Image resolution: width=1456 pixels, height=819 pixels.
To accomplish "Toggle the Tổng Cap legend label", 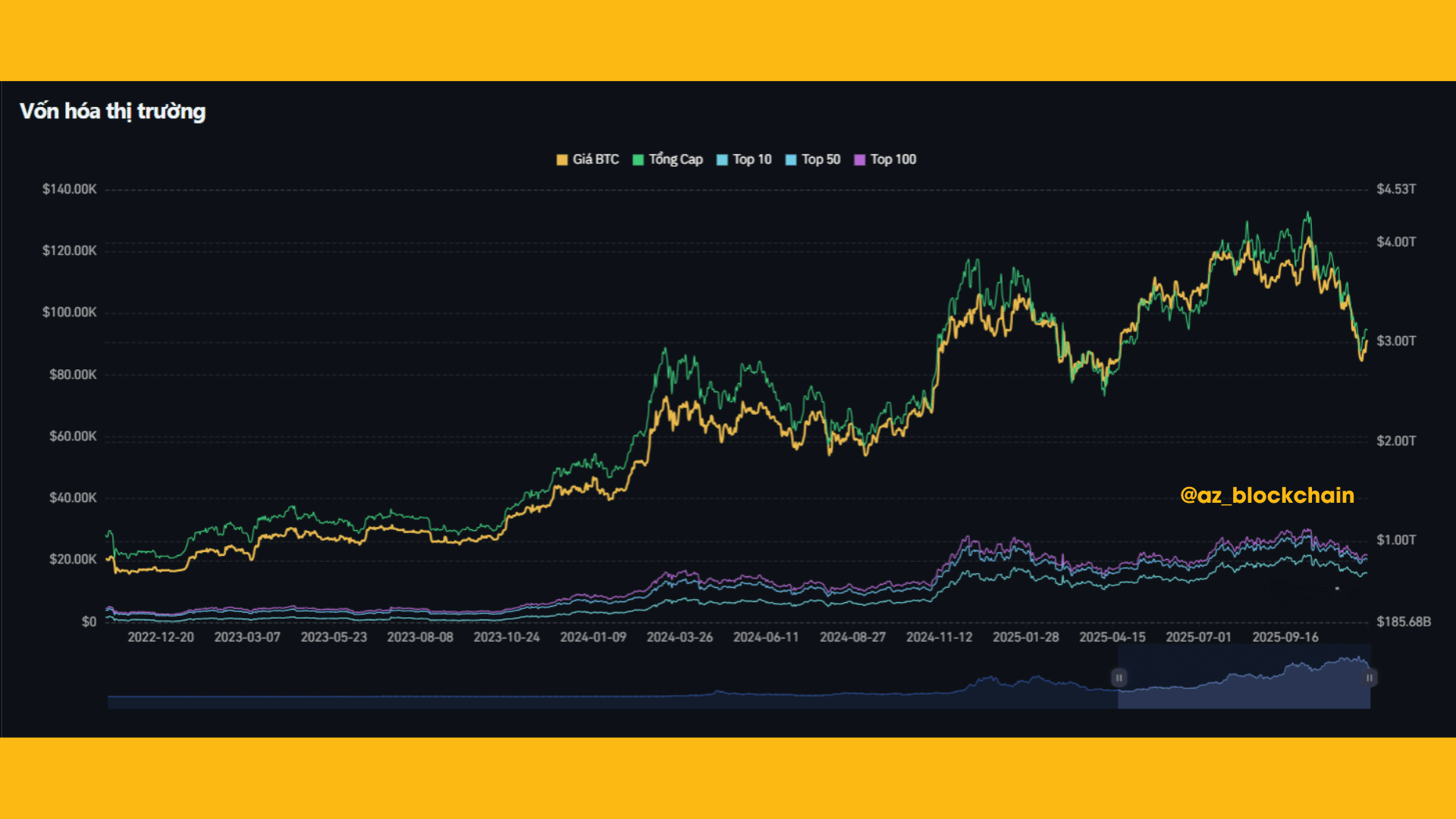I will 675,159.
